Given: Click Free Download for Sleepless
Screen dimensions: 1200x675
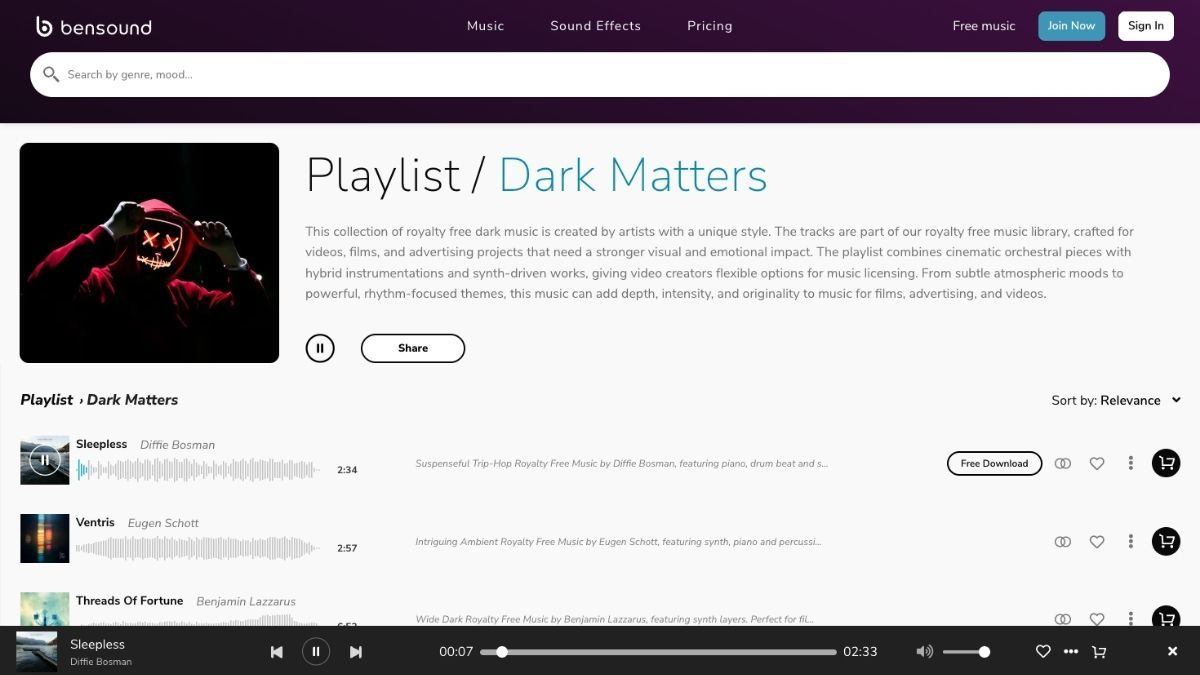Looking at the screenshot, I should point(994,463).
